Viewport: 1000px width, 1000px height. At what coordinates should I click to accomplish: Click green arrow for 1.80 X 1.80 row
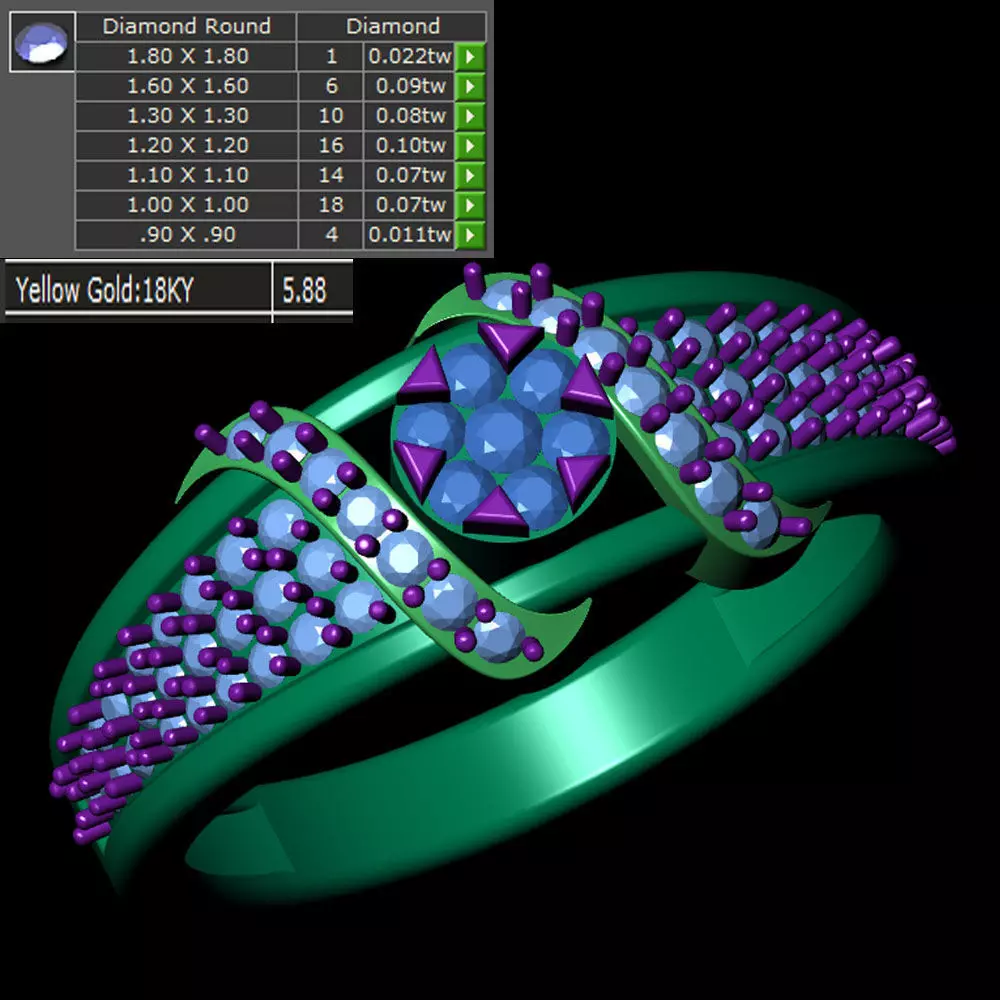pyautogui.click(x=470, y=56)
